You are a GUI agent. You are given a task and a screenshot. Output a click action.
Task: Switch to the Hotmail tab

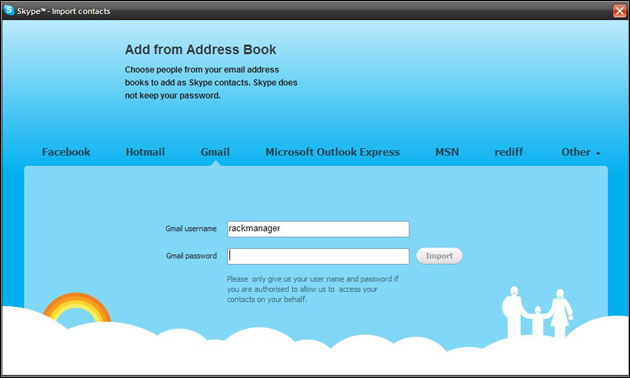145,152
